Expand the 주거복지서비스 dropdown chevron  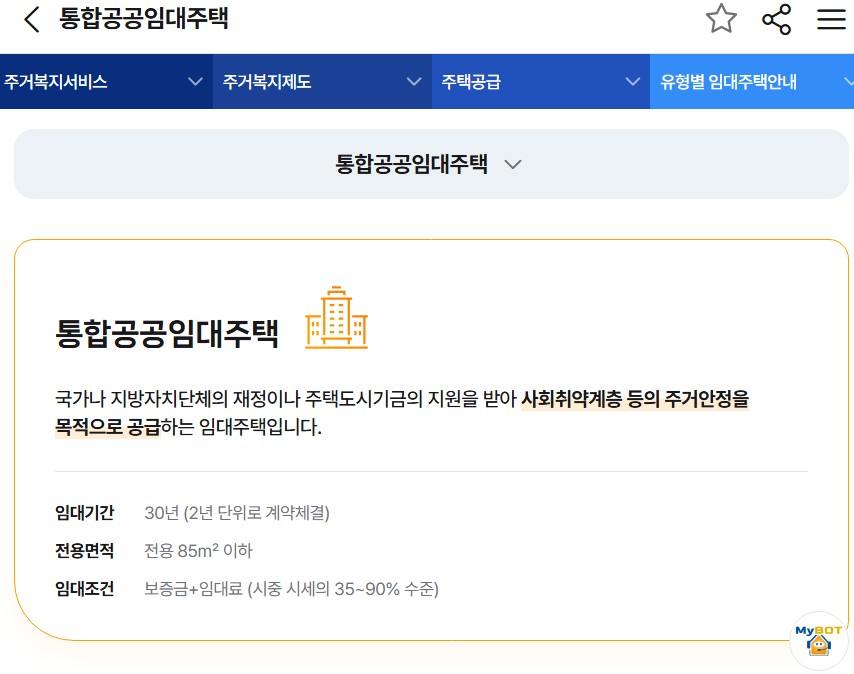point(196,81)
